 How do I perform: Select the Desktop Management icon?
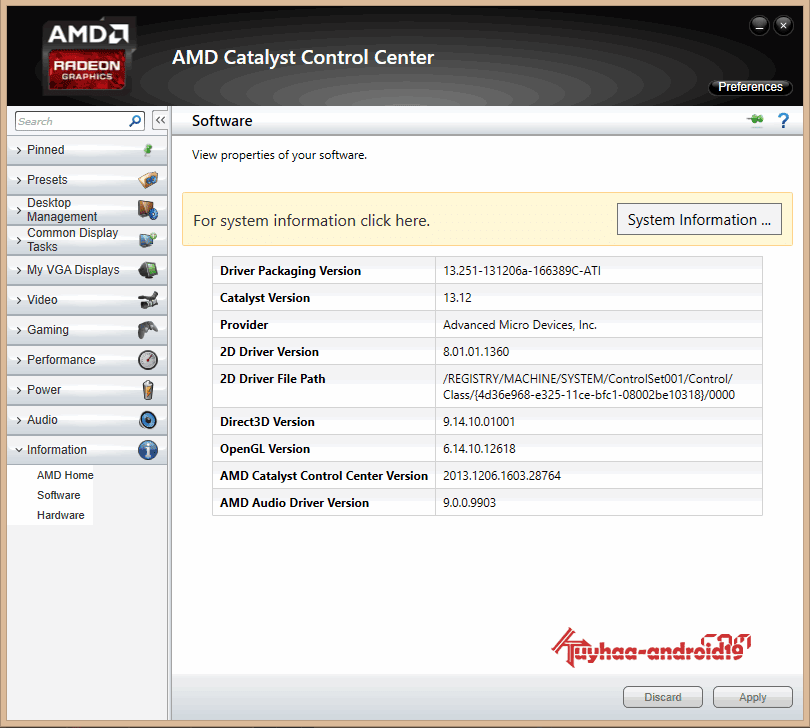(x=148, y=209)
